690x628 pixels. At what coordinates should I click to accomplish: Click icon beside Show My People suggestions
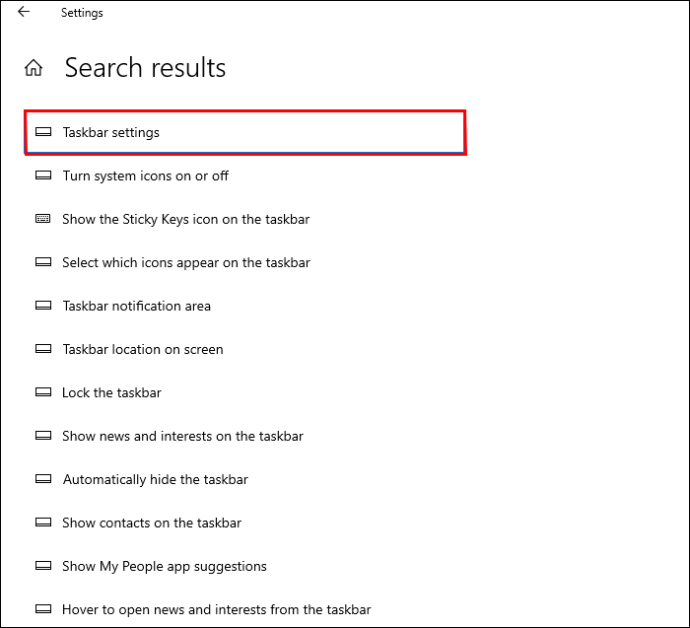point(43,566)
